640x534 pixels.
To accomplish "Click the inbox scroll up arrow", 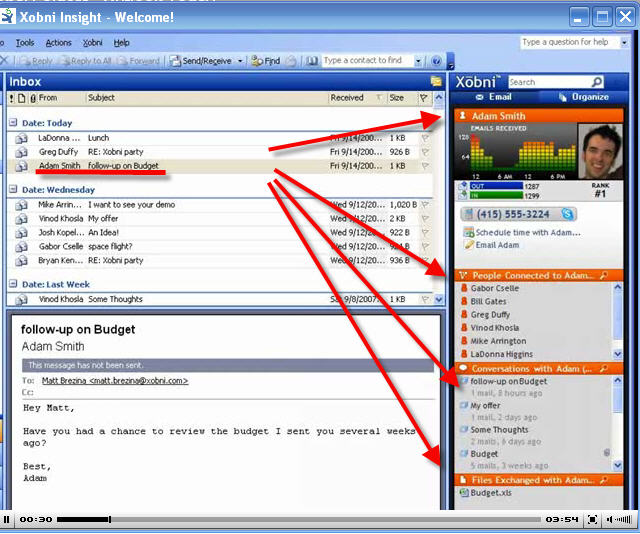I will pos(439,98).
